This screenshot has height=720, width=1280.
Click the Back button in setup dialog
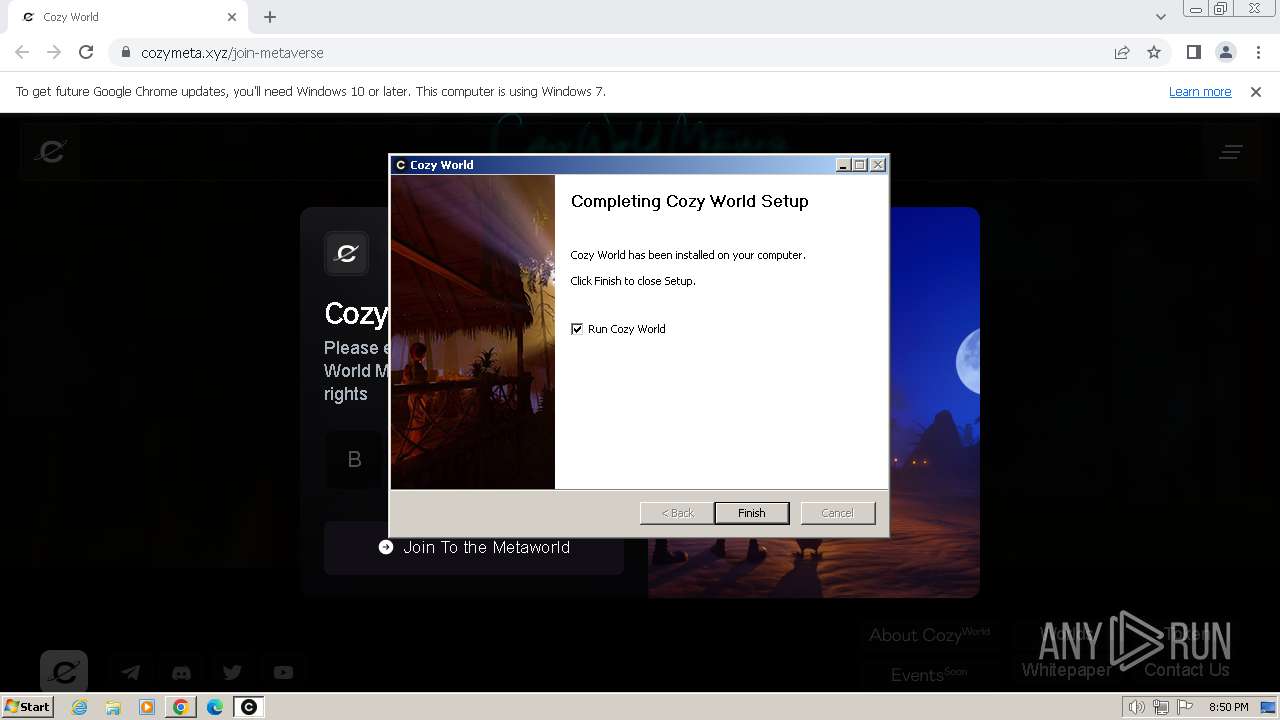click(x=677, y=513)
